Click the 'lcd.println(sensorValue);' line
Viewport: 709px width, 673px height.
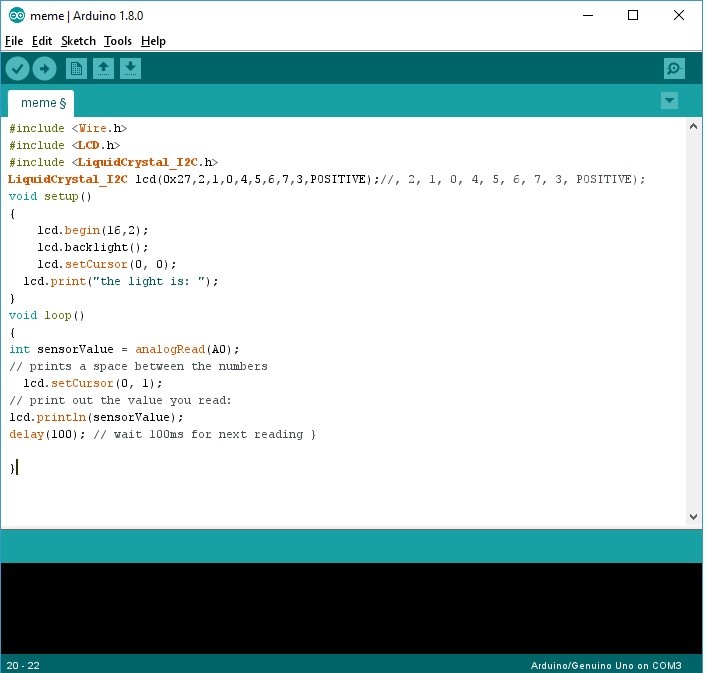tap(96, 417)
